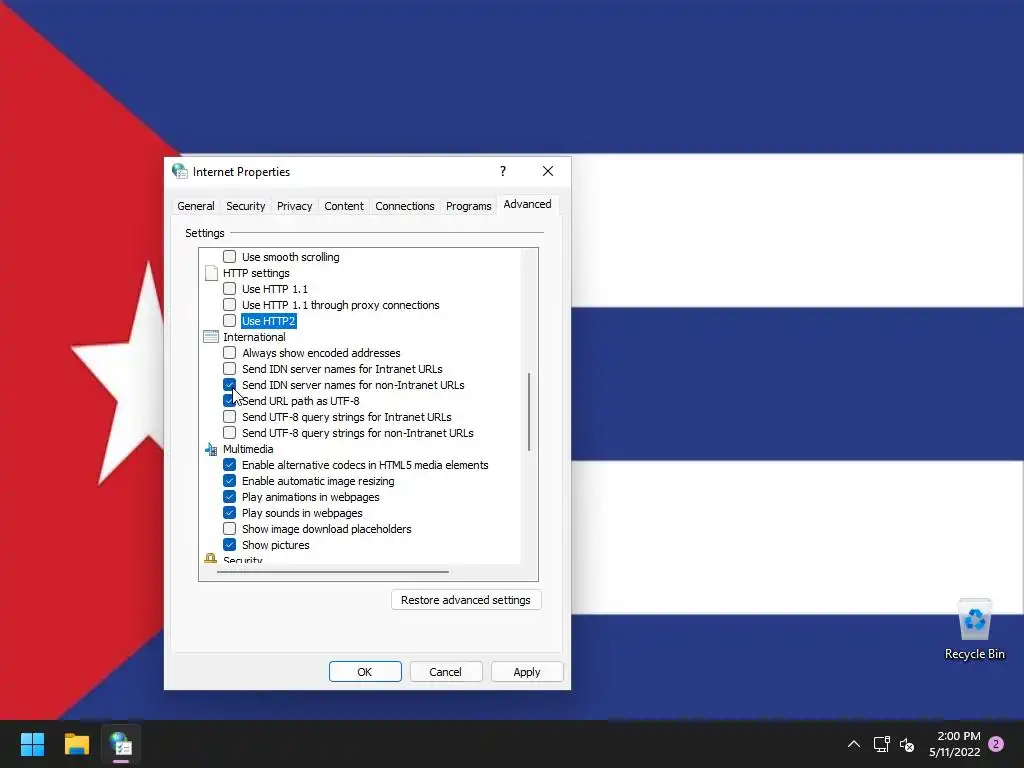The height and width of the screenshot is (768, 1024).
Task: Select the Recycle Bin desktop icon
Action: (974, 630)
